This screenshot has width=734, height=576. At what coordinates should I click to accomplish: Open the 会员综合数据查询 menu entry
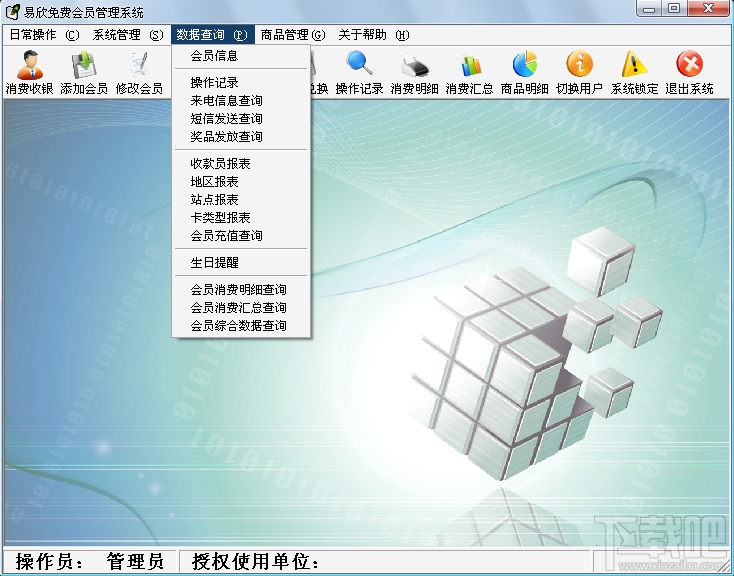pyautogui.click(x=241, y=325)
